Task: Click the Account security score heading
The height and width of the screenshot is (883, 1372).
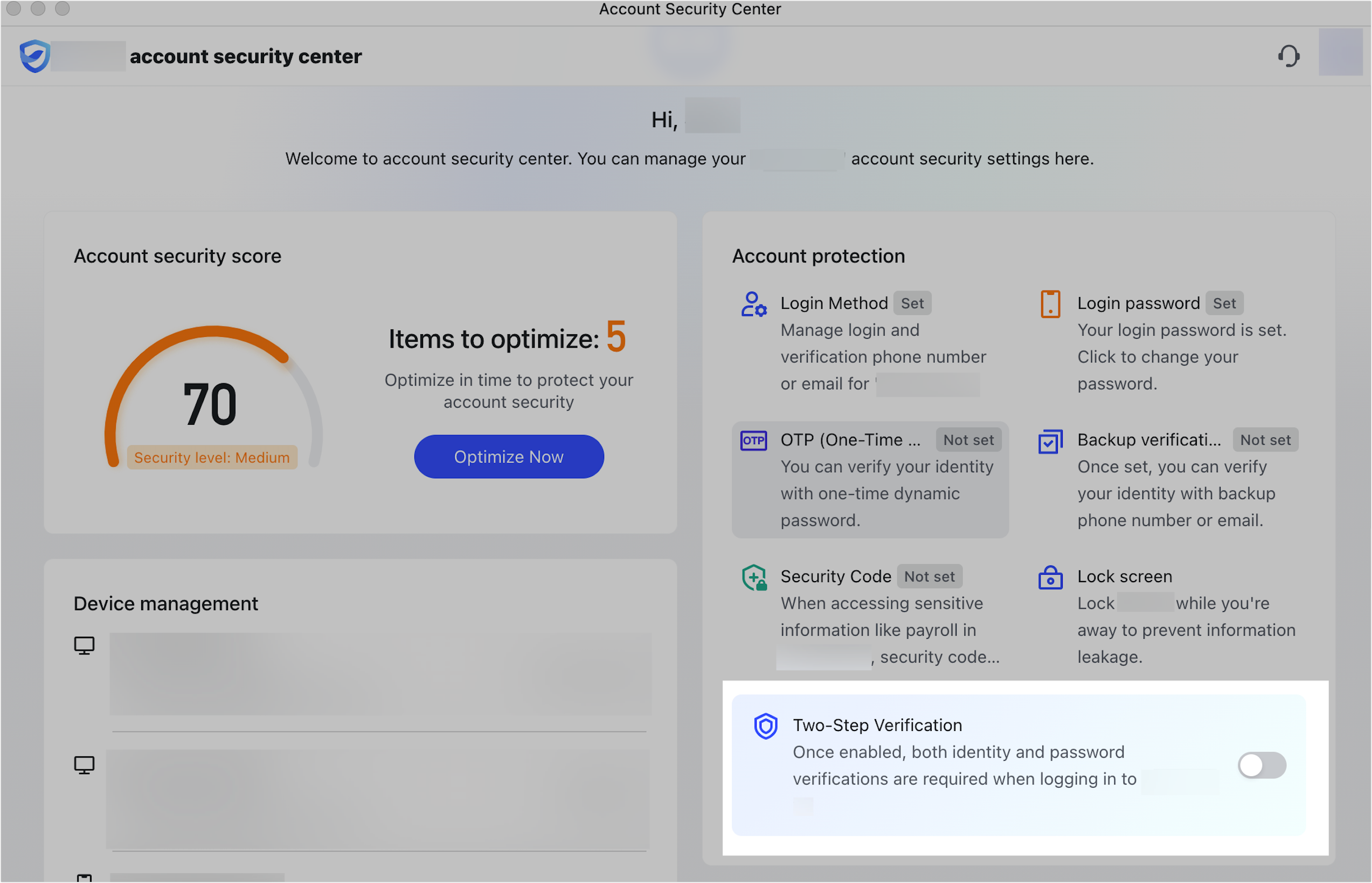Action: (x=178, y=256)
